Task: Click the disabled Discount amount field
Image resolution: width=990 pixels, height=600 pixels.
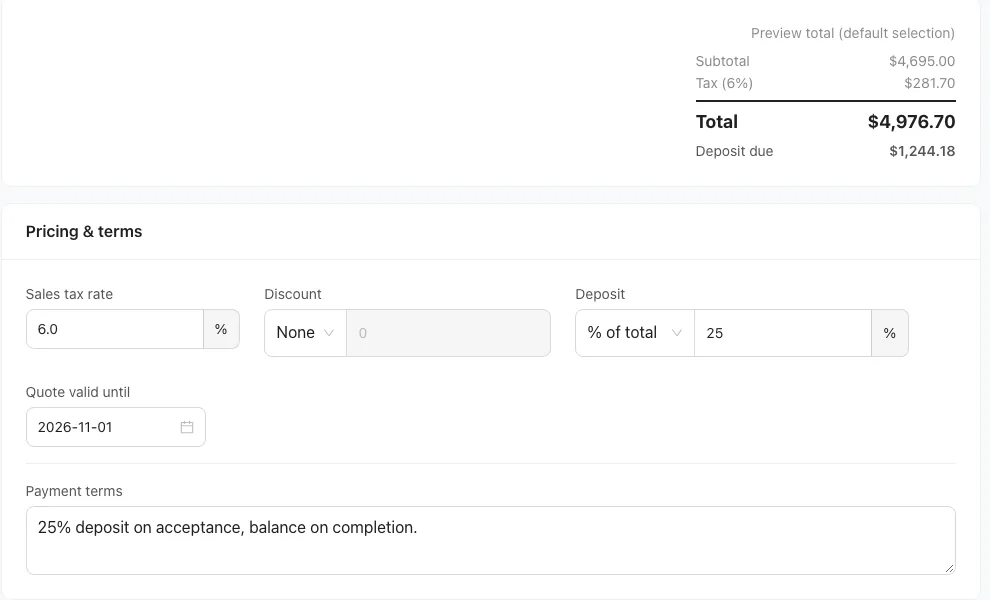Action: (x=448, y=333)
